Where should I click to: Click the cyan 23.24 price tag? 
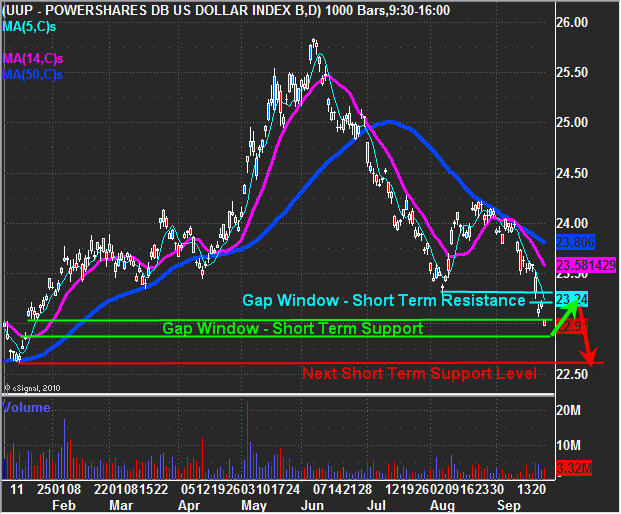click(572, 299)
